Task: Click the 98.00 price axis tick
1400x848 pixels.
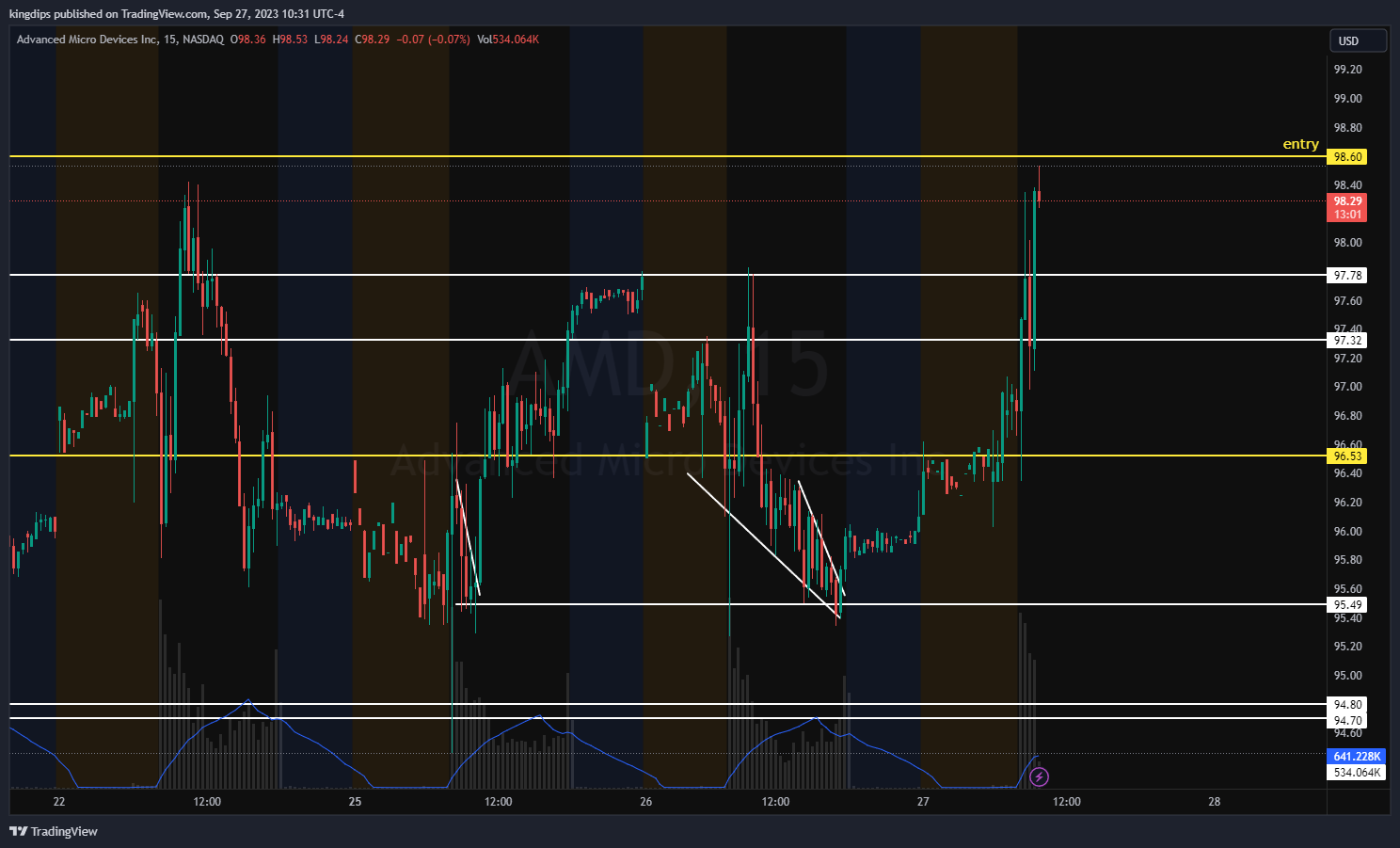Action: [x=1347, y=243]
